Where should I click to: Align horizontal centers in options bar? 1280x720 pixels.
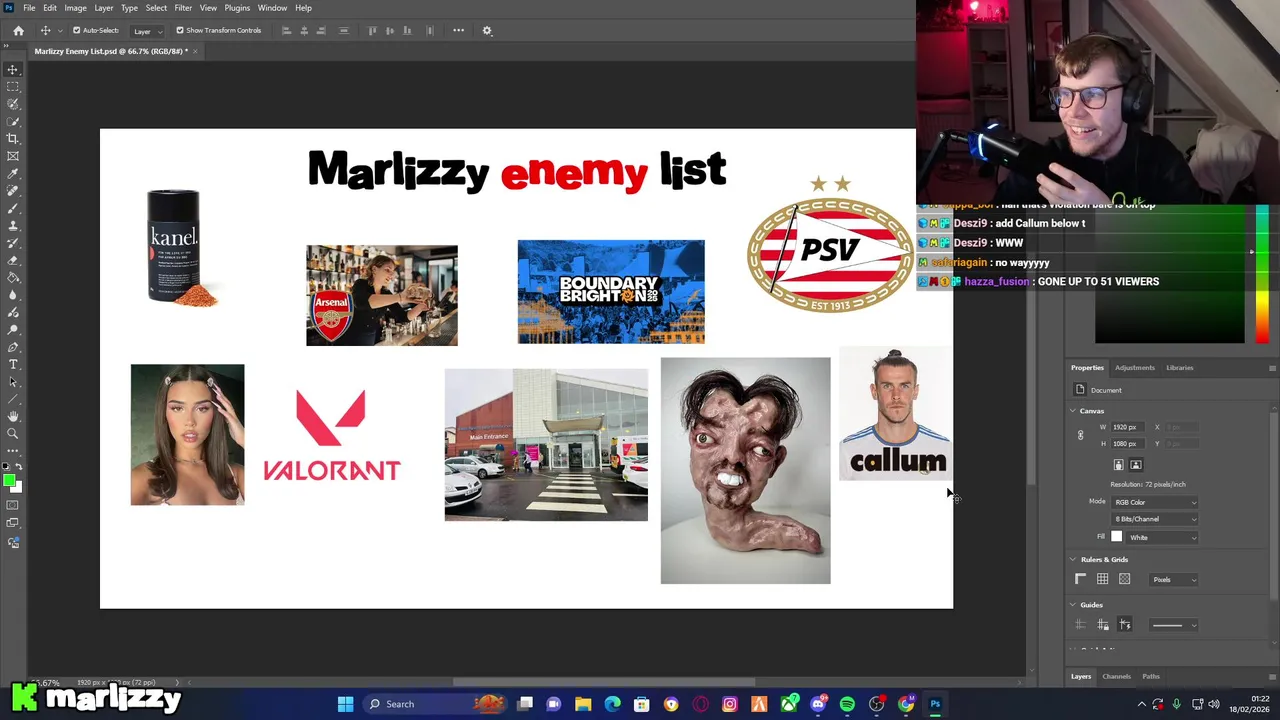(x=304, y=30)
